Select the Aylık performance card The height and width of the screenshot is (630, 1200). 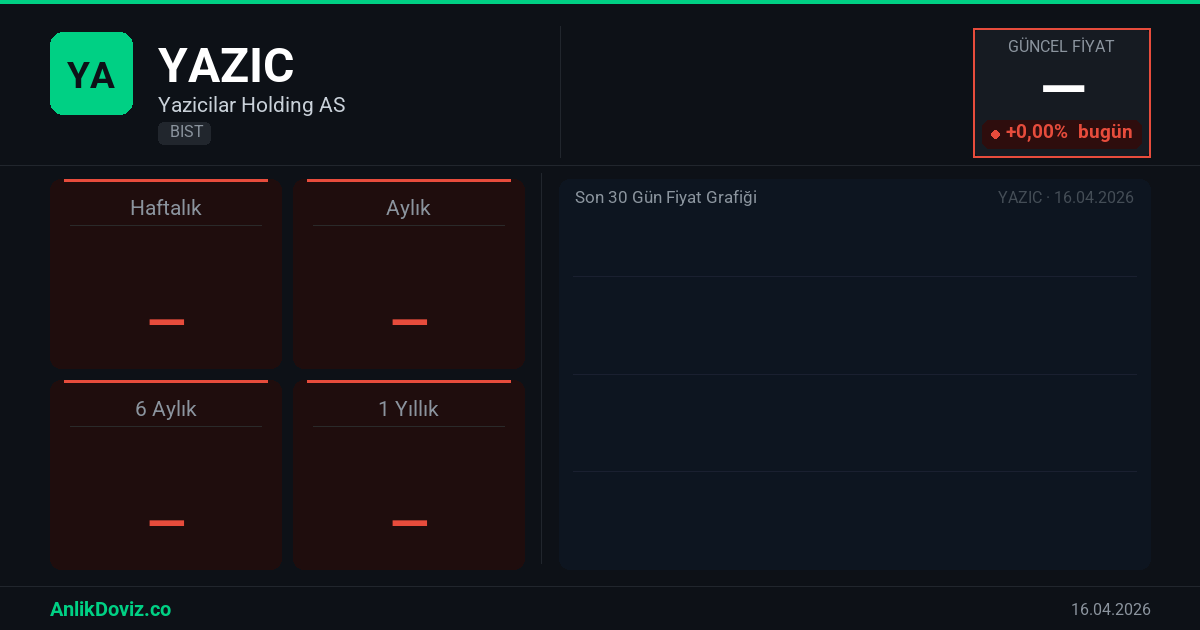click(x=409, y=275)
